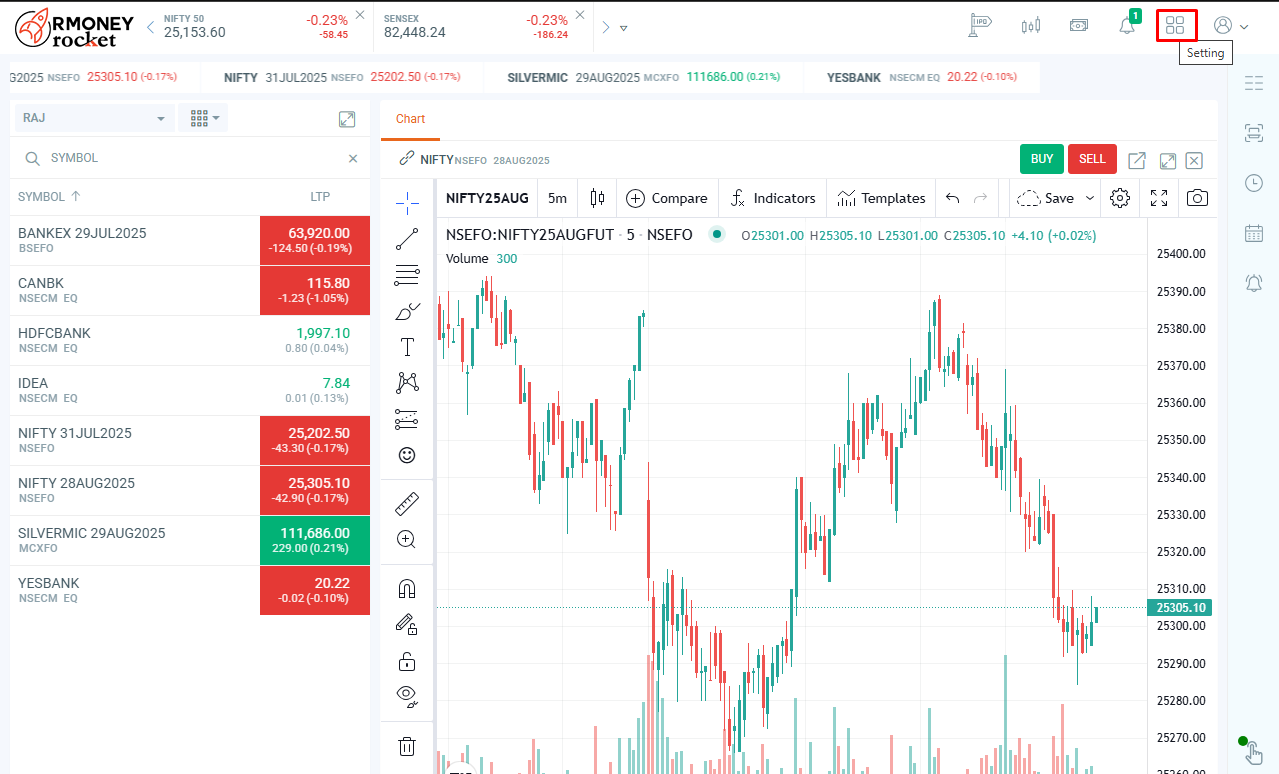Click the red SELL button

point(1092,159)
